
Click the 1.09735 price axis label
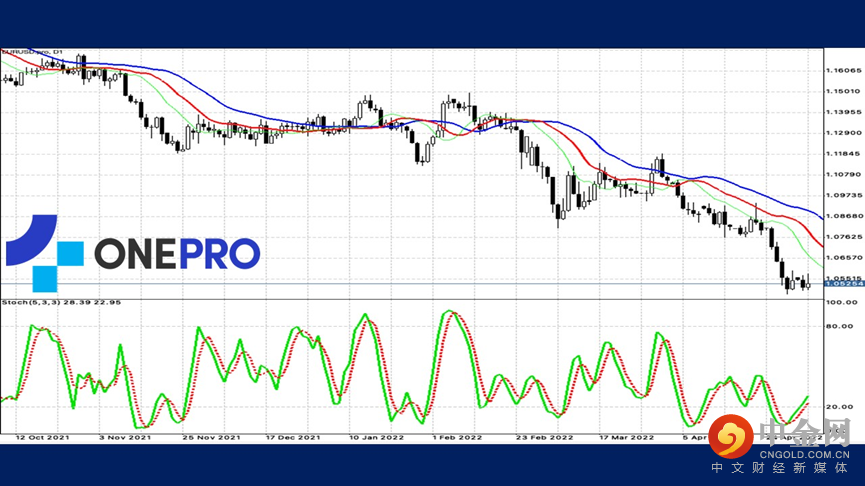pos(843,195)
